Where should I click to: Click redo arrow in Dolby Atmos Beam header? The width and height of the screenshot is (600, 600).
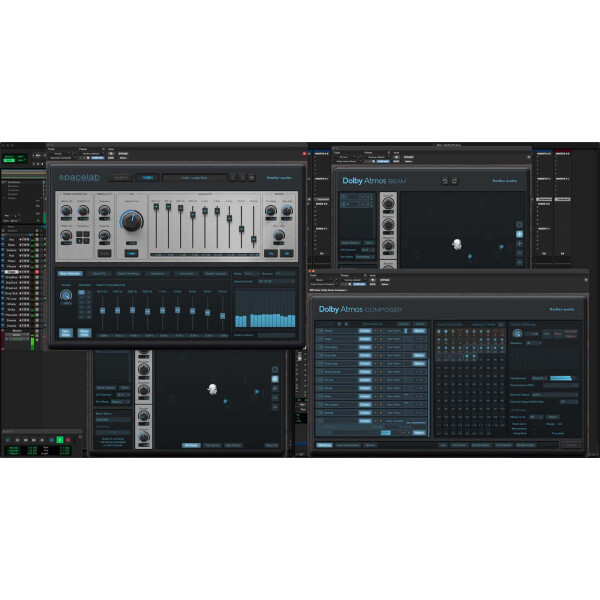(x=454, y=181)
